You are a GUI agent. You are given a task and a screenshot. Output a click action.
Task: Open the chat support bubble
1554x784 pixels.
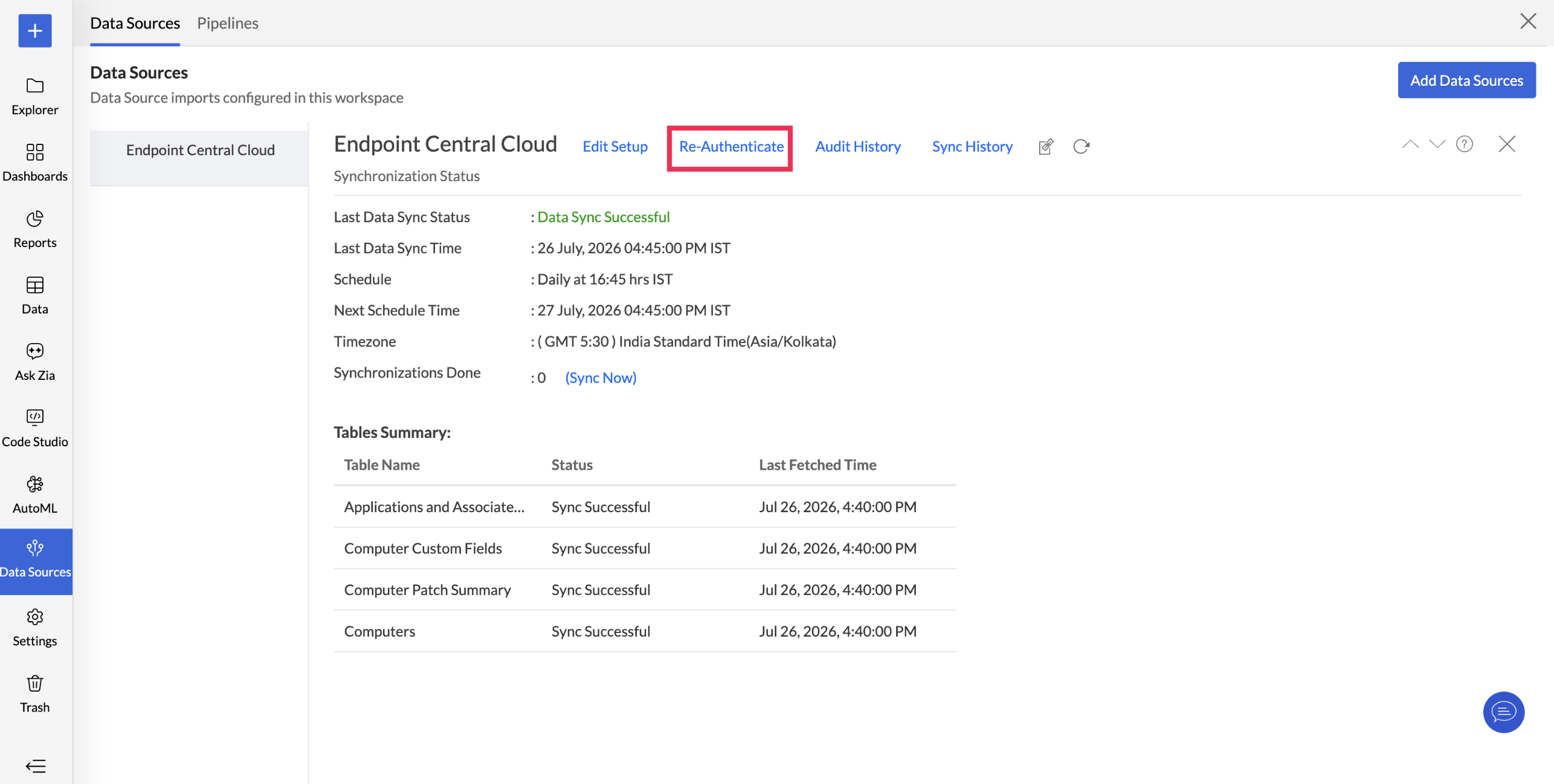(1503, 712)
